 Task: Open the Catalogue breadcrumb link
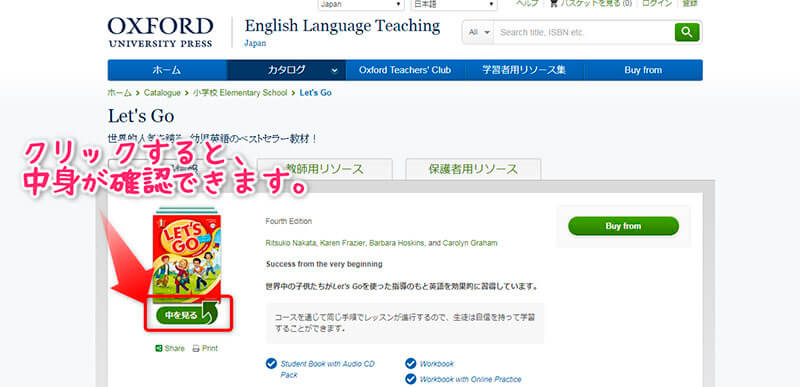coord(162,93)
